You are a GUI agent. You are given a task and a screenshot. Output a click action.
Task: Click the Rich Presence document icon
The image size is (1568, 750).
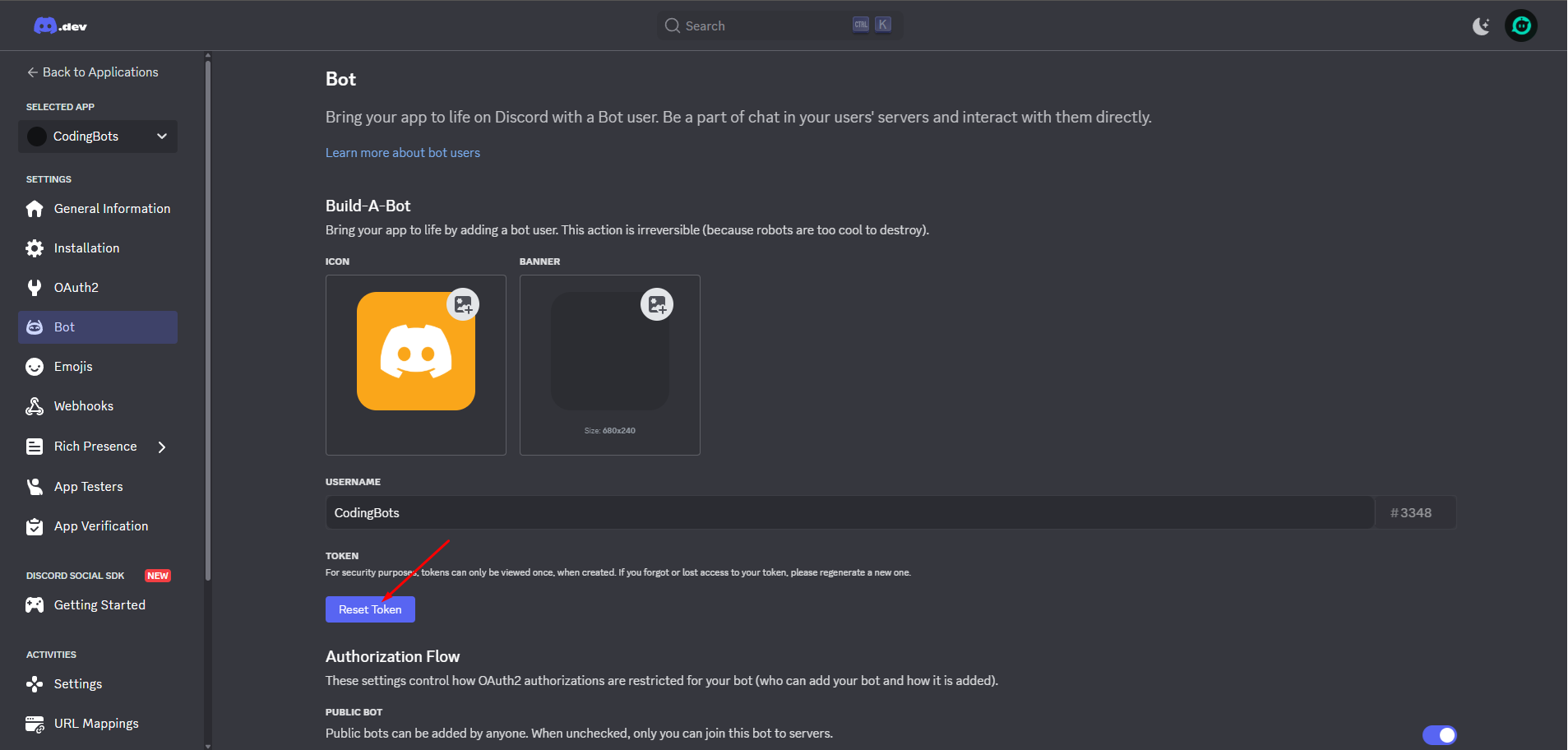pos(35,447)
